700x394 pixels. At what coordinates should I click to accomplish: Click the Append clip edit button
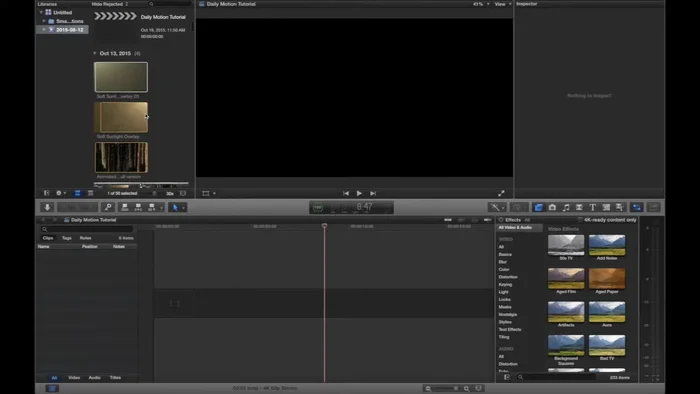(x=152, y=207)
